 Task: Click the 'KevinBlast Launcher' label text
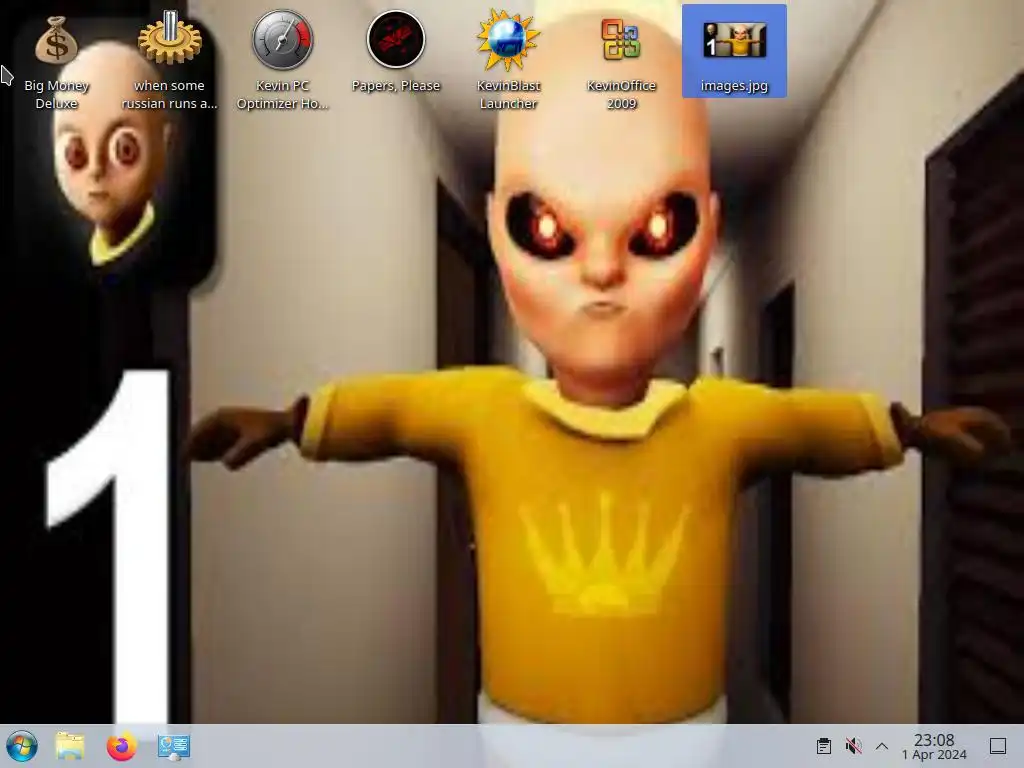508,94
